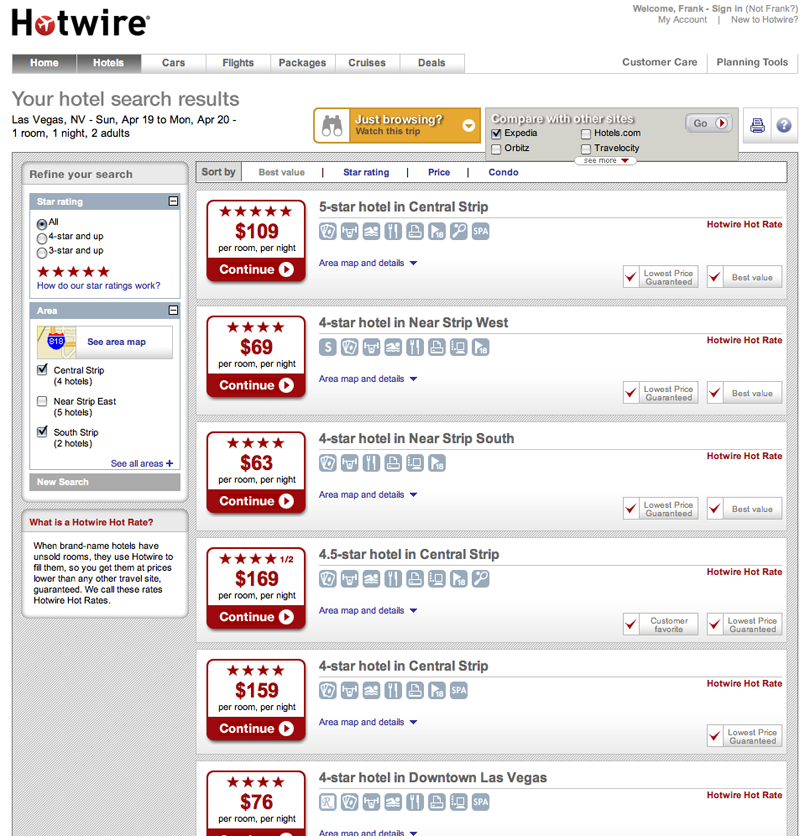The image size is (800, 836).
Task: Collapse the Area panel
Action: (173, 310)
